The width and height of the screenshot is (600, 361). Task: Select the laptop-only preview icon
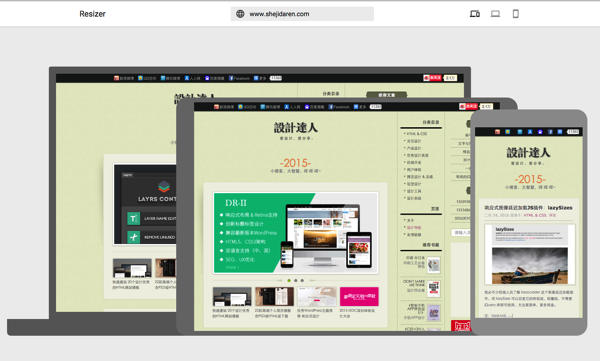496,14
